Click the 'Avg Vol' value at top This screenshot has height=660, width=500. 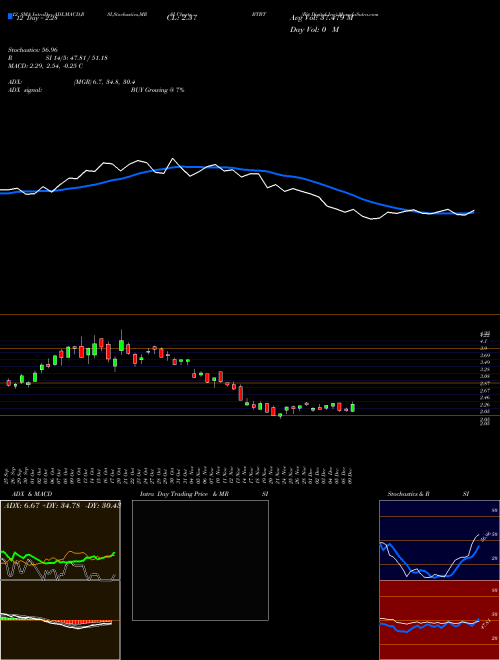coord(321,18)
